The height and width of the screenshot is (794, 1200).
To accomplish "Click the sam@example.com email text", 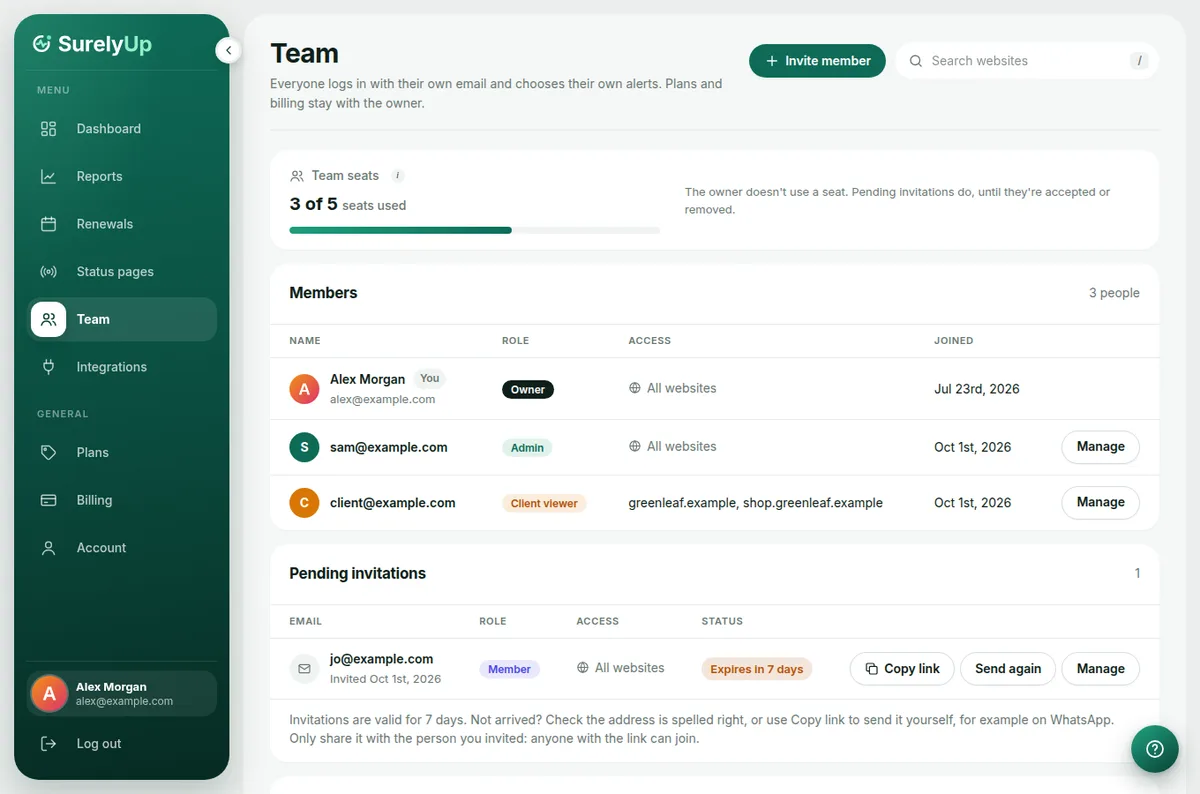I will pyautogui.click(x=389, y=447).
